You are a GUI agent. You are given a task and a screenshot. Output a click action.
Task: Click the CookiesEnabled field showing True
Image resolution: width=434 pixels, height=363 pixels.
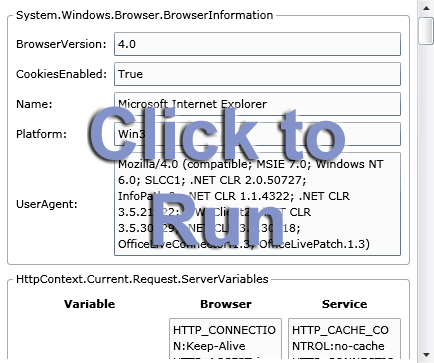(x=257, y=74)
